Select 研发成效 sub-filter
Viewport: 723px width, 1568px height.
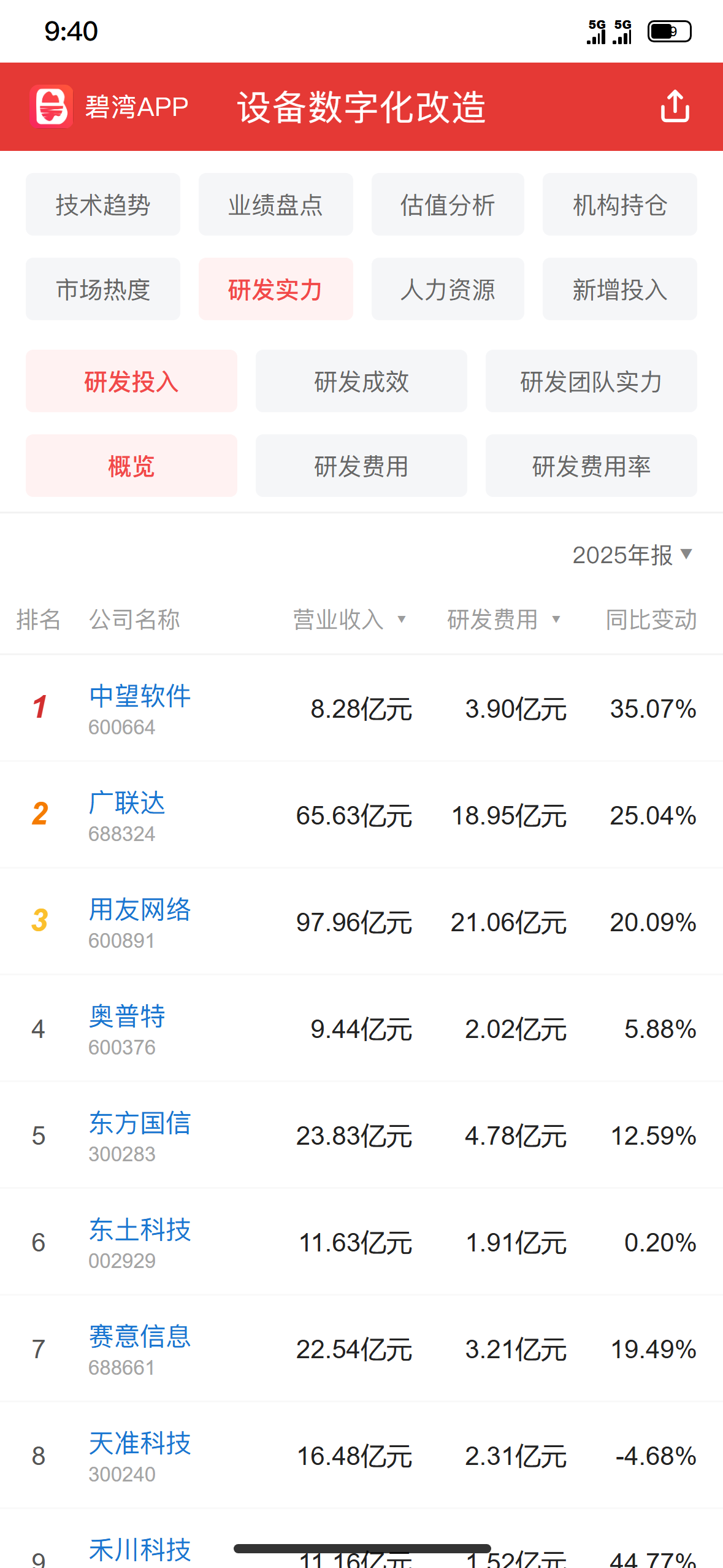(x=361, y=381)
